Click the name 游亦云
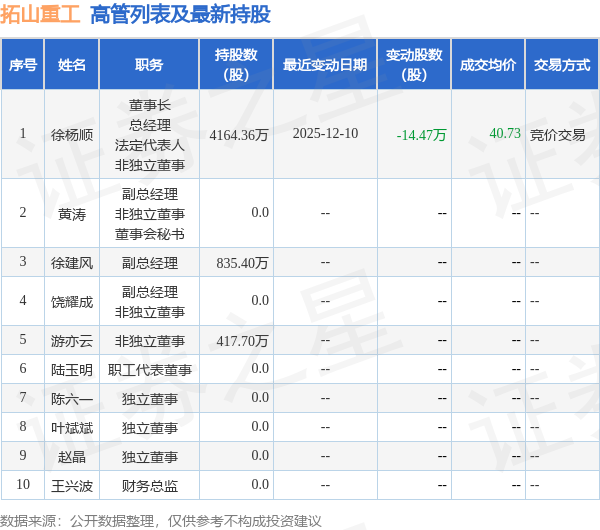Viewport: 600px width, 530px height. click(72, 341)
